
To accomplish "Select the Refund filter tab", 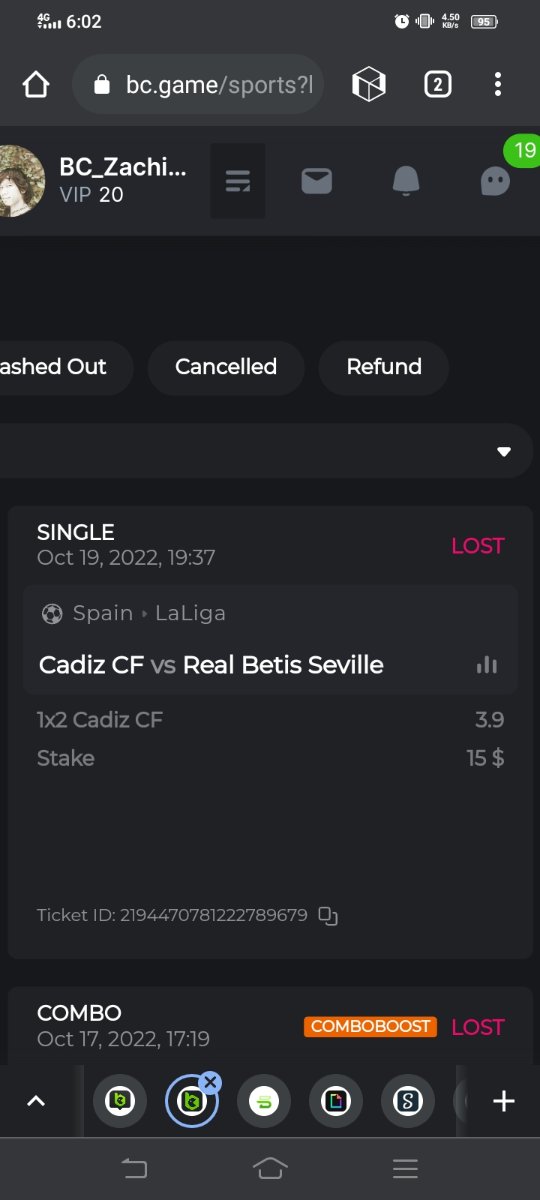I will click(x=384, y=367).
